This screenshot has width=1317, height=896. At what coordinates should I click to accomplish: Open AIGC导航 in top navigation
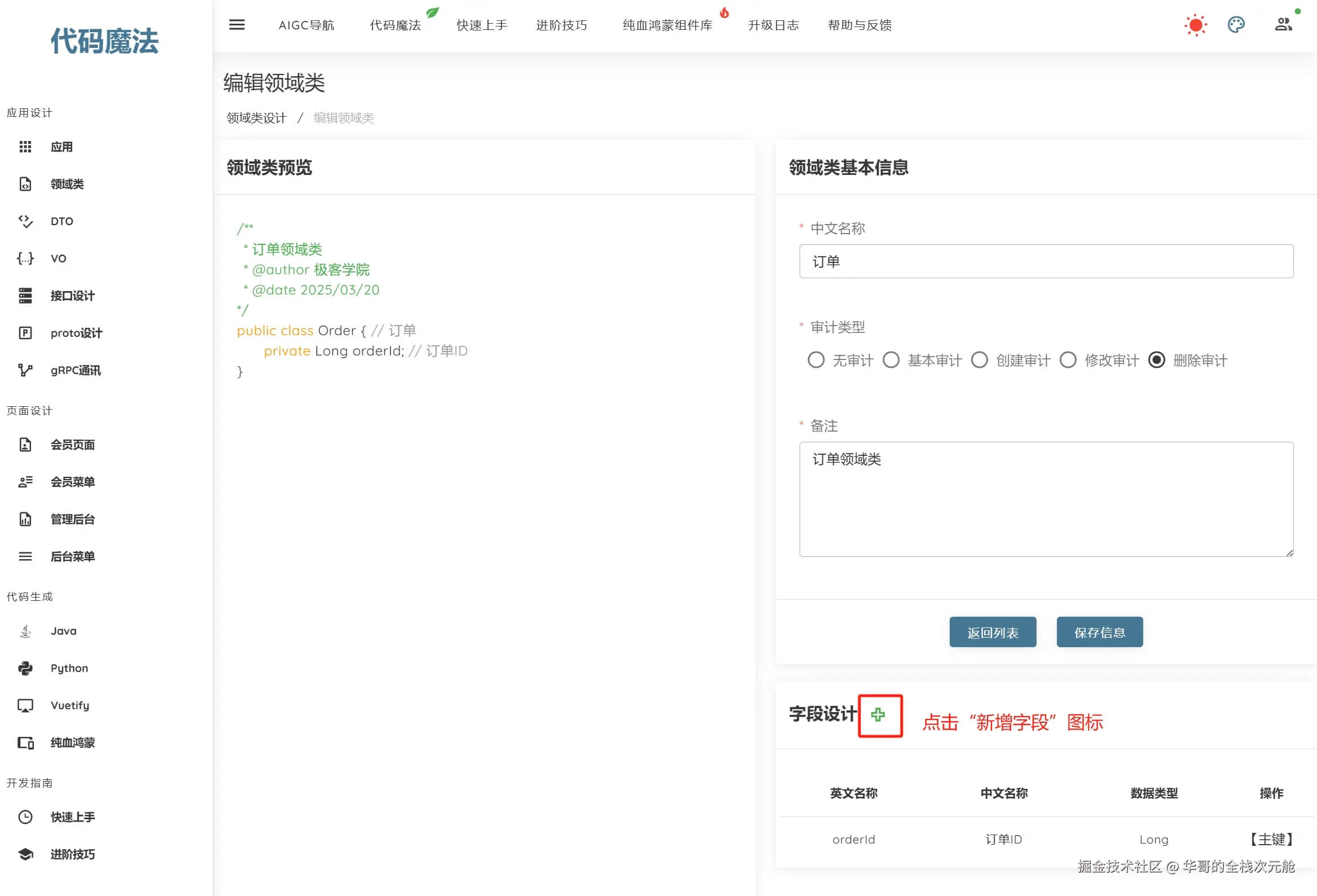click(x=306, y=25)
